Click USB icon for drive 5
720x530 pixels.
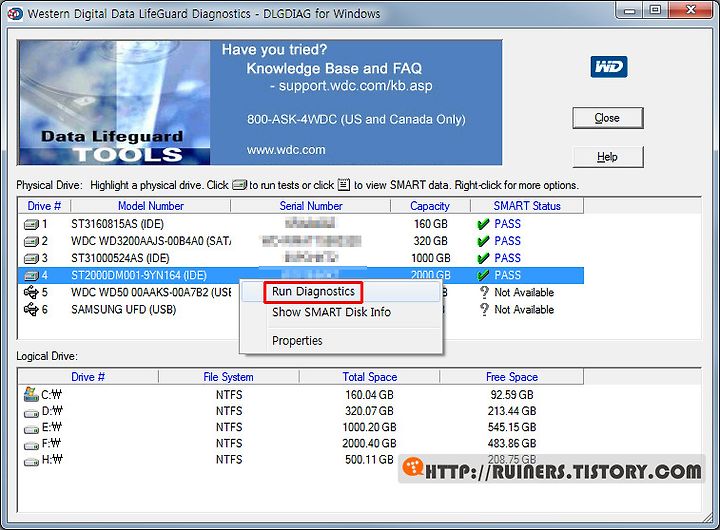(31, 292)
